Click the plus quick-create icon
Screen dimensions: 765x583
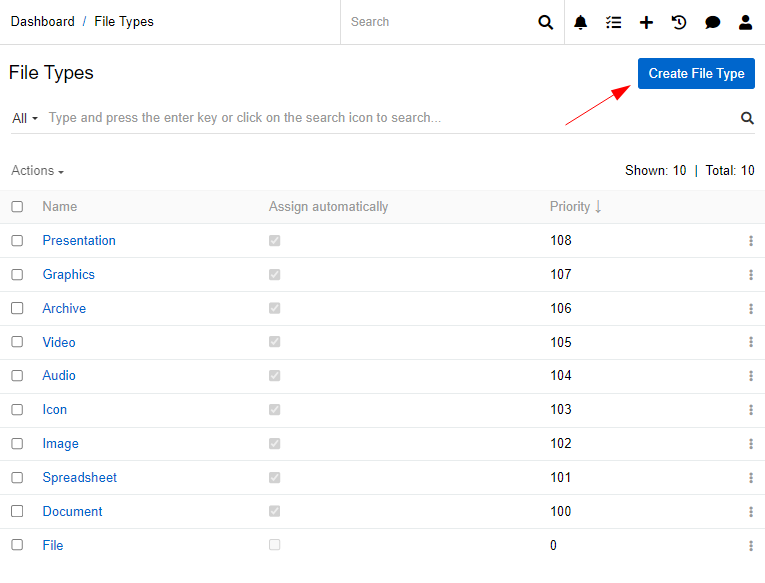coord(646,22)
